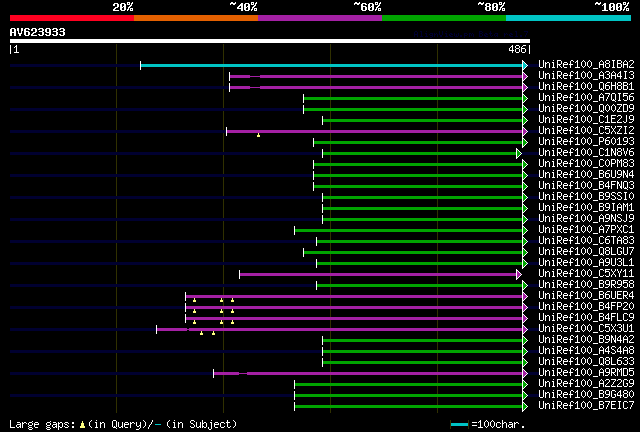Select the UniRef100_P60193 label
Image resolution: width=640 pixels, height=432 pixels.
click(586, 142)
